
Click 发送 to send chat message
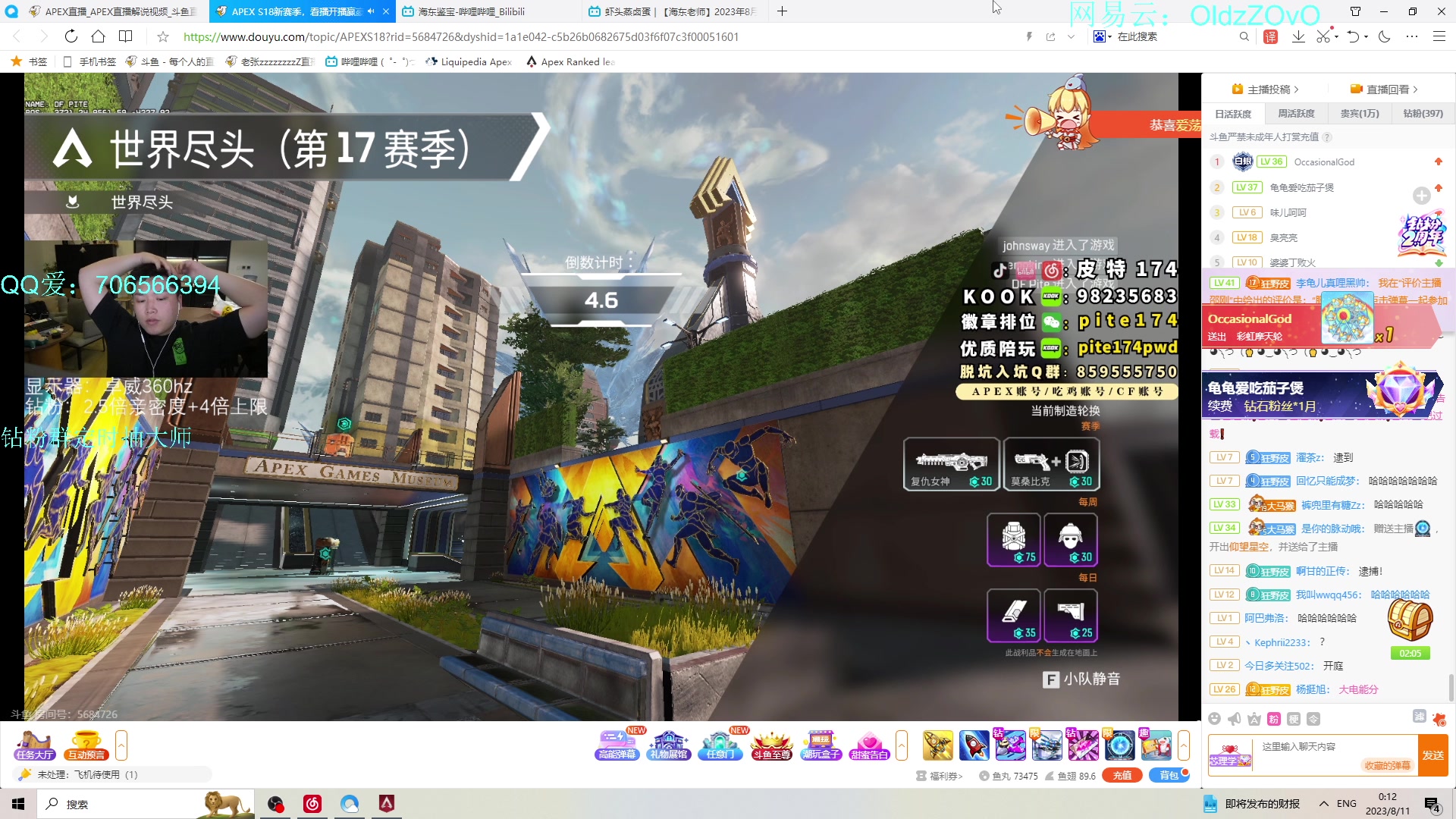pos(1432,755)
